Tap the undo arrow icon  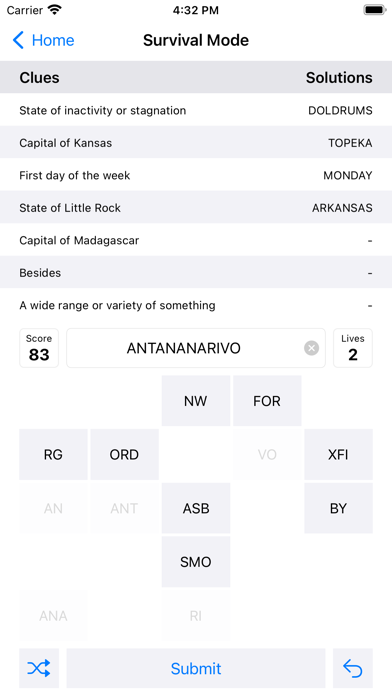353,668
